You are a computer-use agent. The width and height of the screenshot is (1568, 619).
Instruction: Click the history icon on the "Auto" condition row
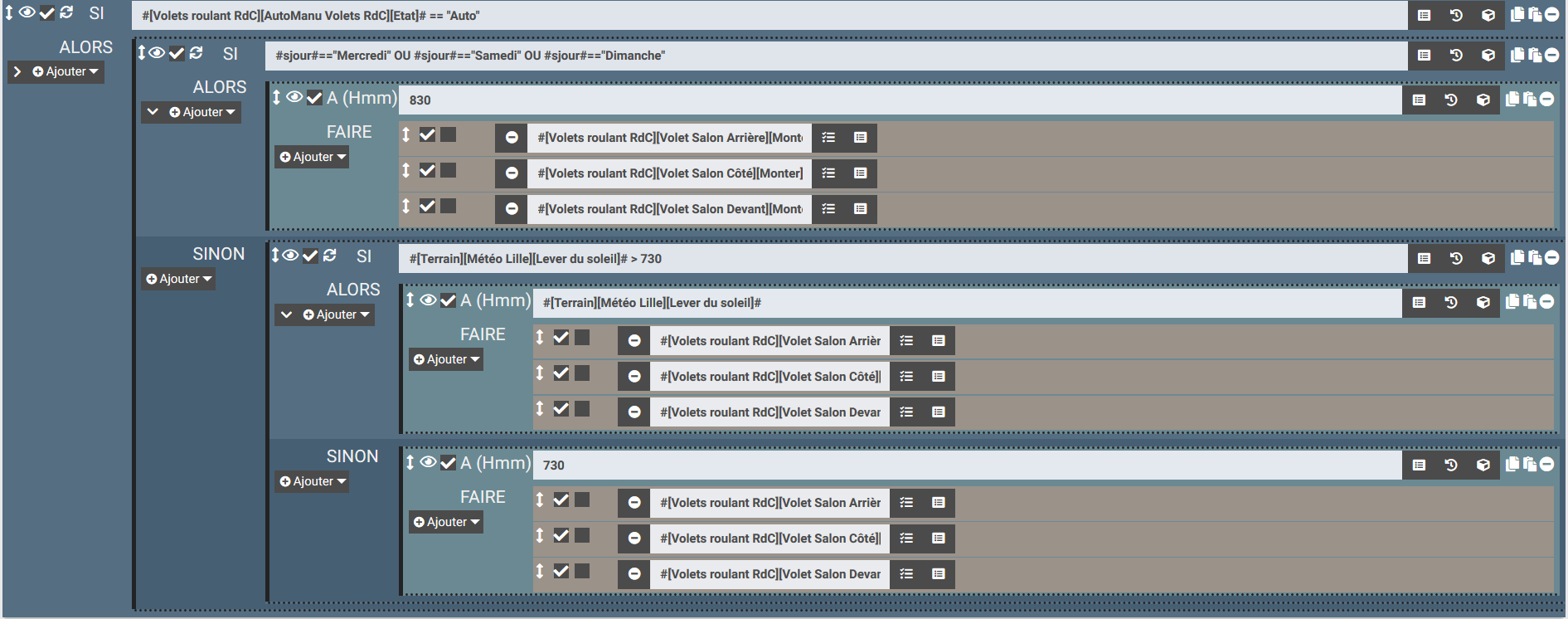pos(1456,15)
